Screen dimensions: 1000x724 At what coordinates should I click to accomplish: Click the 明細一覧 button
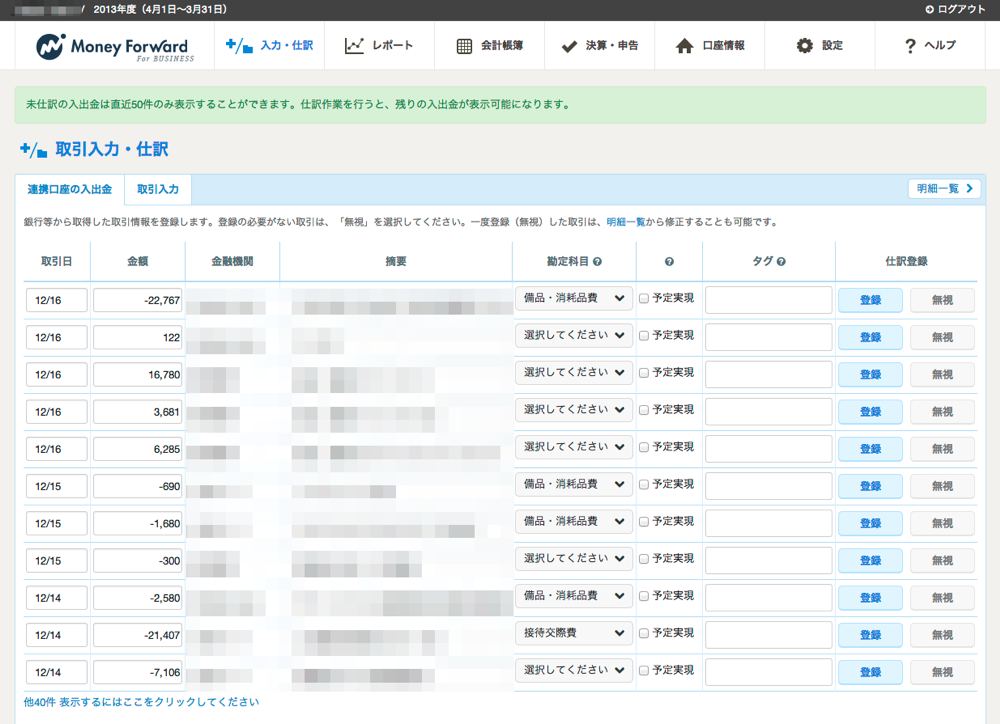[945, 189]
